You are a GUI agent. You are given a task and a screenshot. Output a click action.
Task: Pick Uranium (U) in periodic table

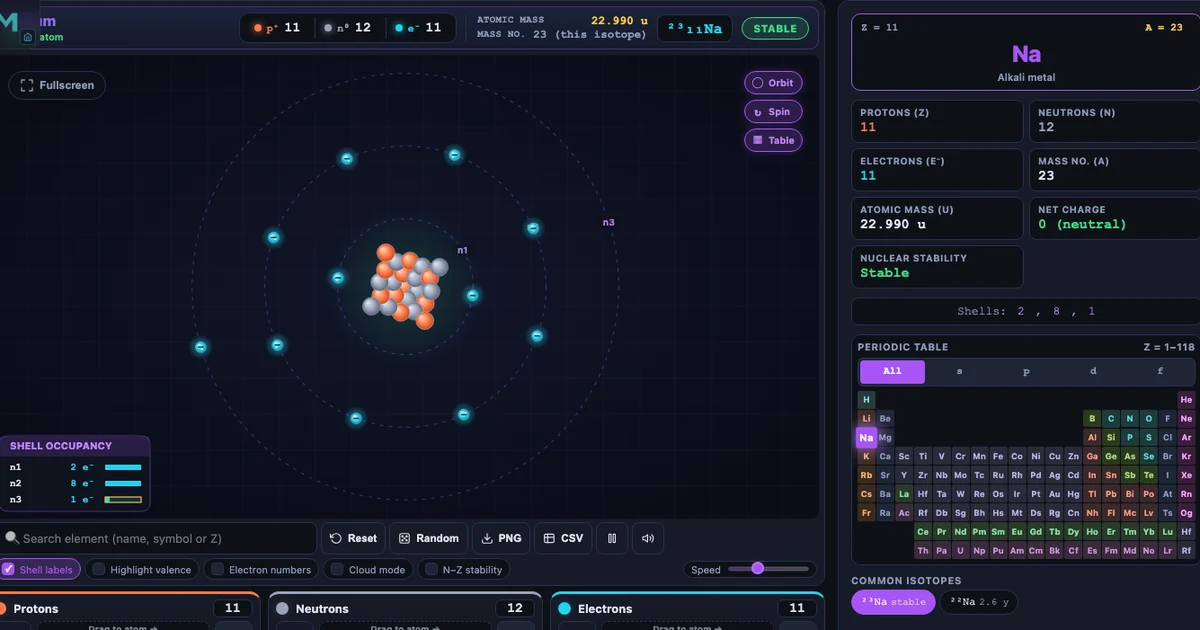click(961, 550)
